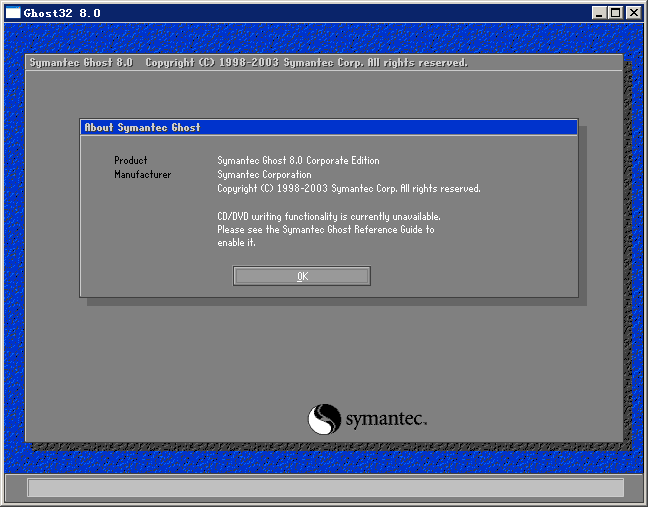Click 'Symantec Ghost 8.0 Corporate Edition' text
The height and width of the screenshot is (507, 648).
[x=298, y=160]
